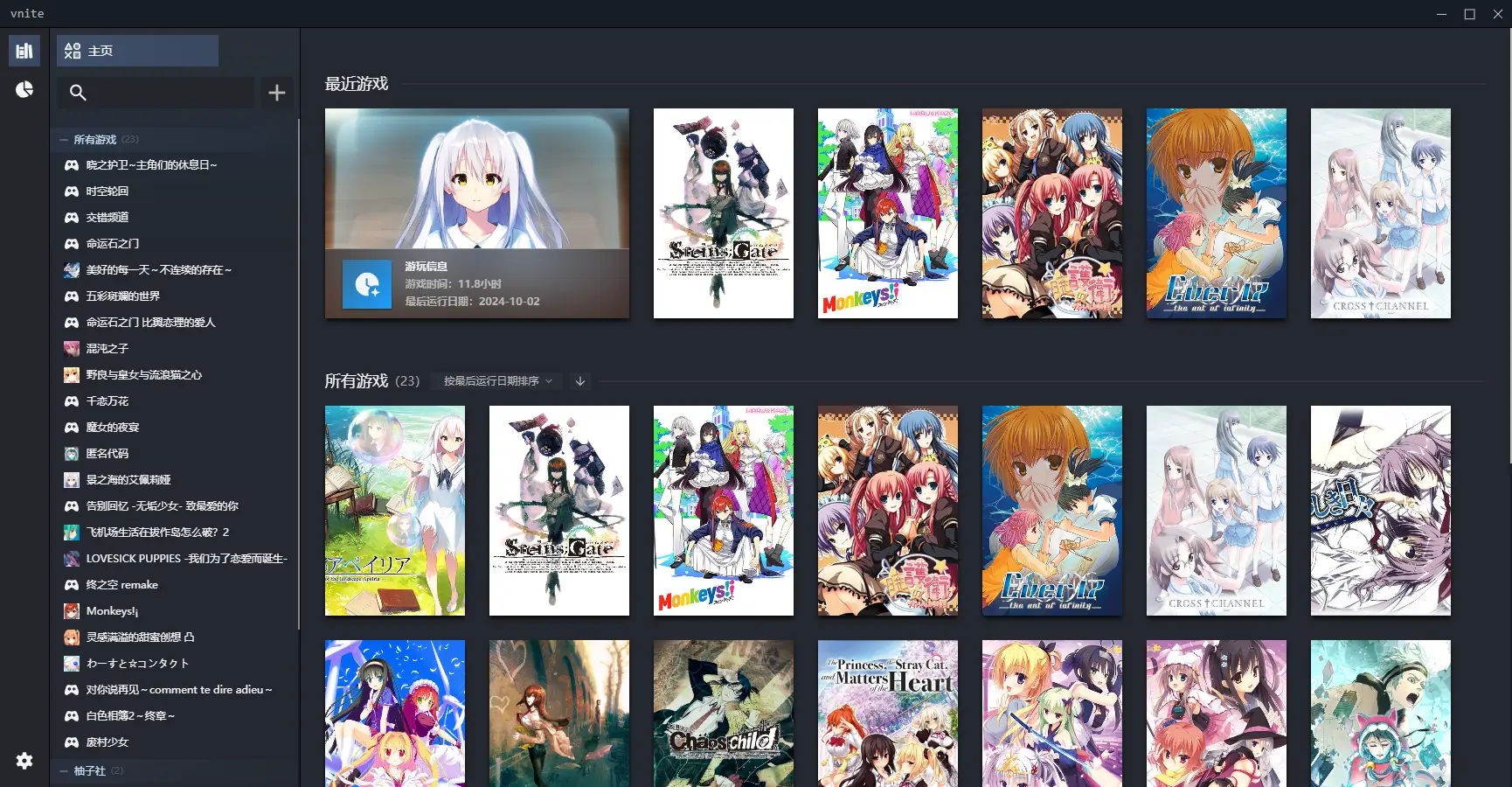Select 匿名代码 in the sidebar
Viewport: 1512px width, 787px height.
pyautogui.click(x=174, y=454)
